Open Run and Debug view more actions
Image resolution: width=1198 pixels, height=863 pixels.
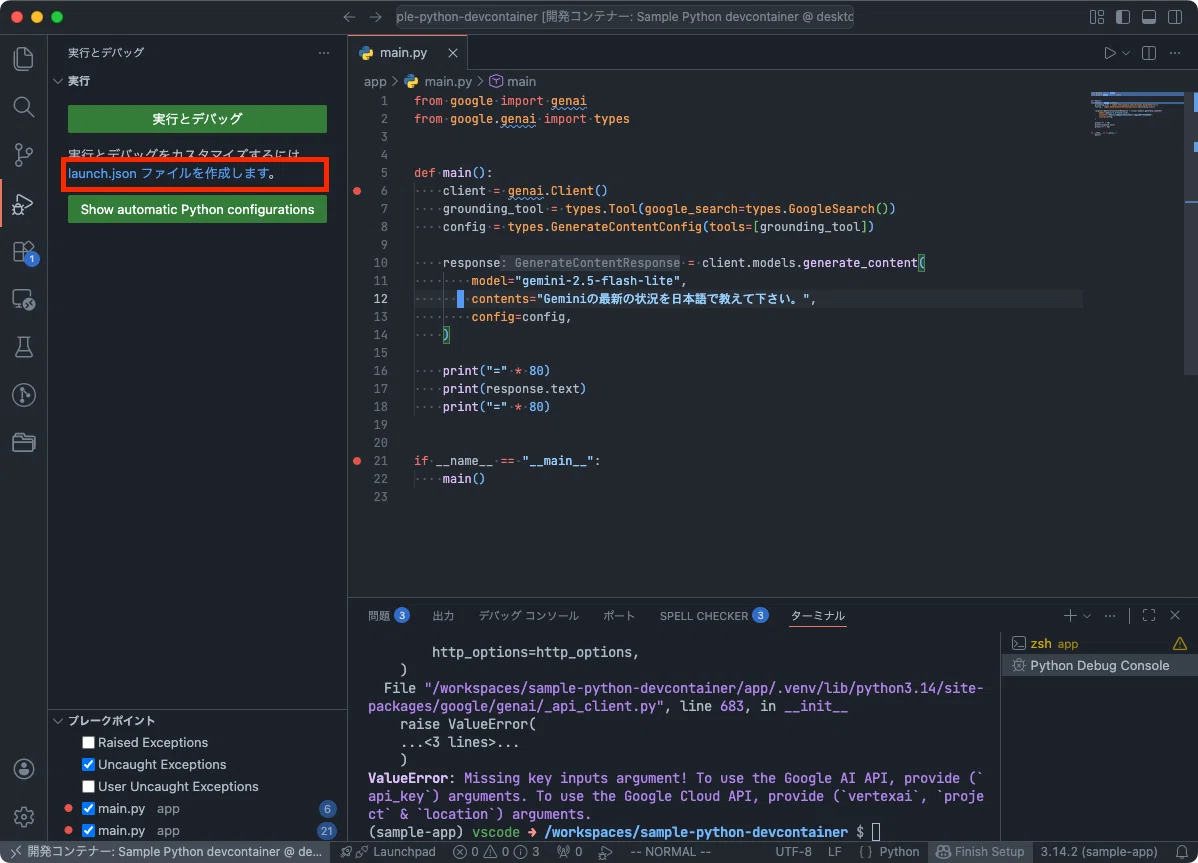click(324, 53)
